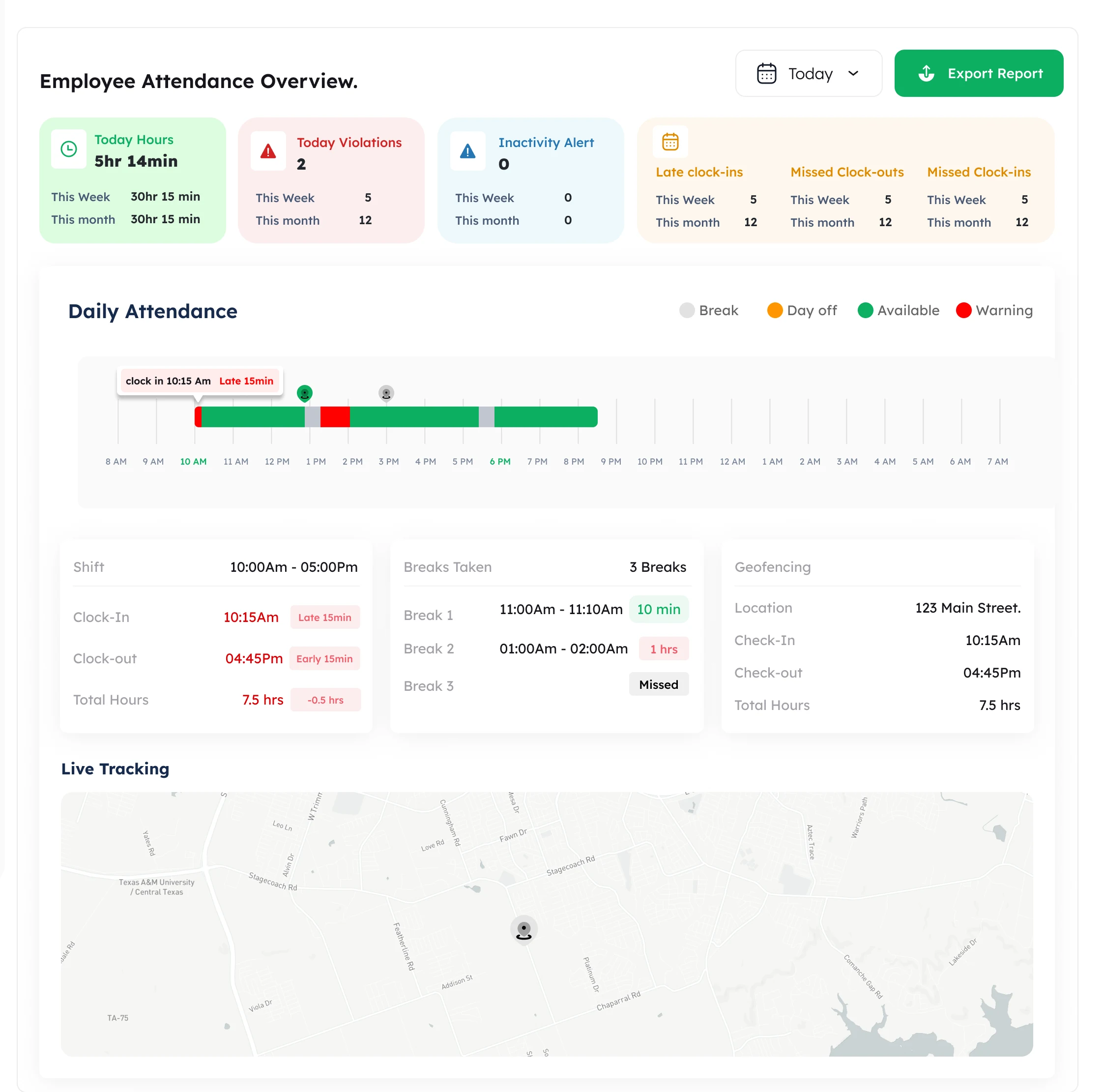Click the red warning triangle in Today Violations

pyautogui.click(x=268, y=151)
